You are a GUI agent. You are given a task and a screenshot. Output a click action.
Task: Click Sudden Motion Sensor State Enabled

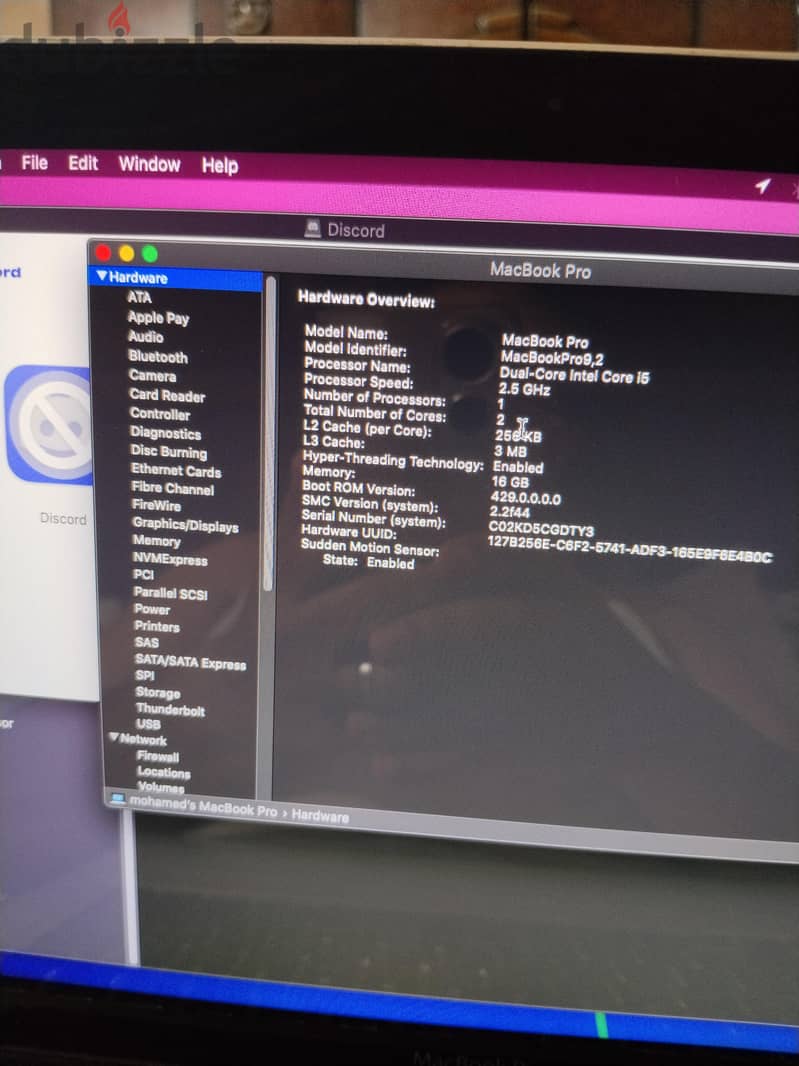coord(369,562)
